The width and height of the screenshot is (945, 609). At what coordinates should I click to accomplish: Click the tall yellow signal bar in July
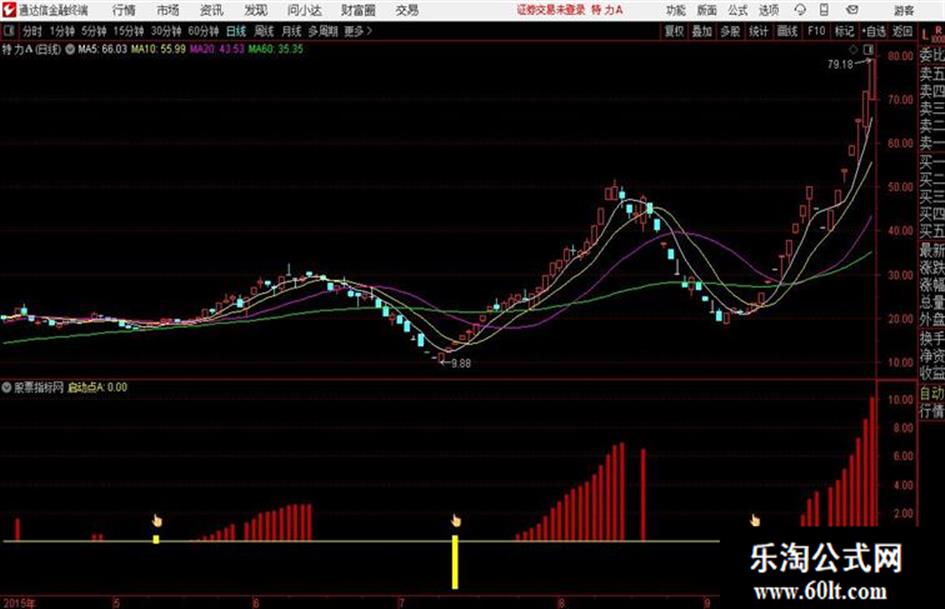point(455,562)
